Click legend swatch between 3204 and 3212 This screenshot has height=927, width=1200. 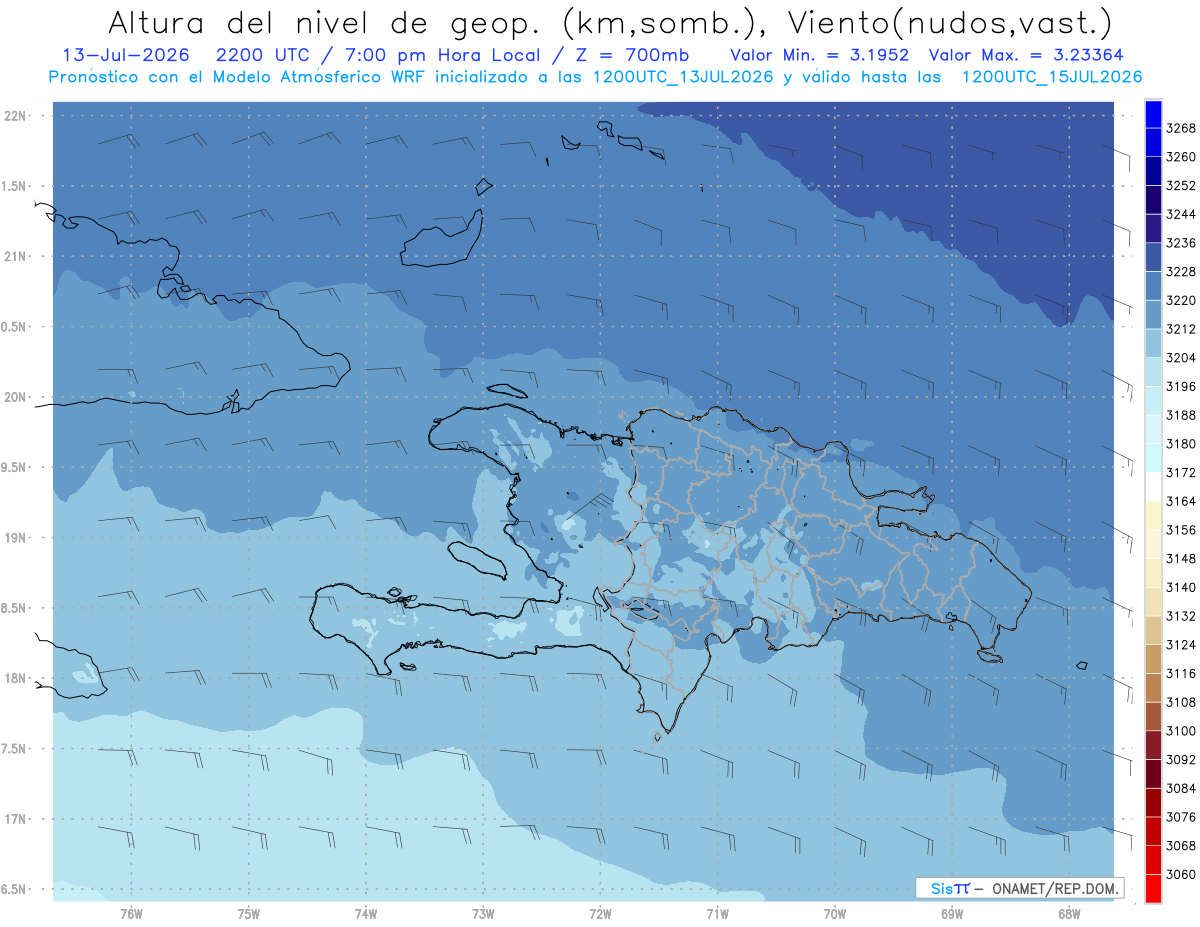tap(1153, 343)
